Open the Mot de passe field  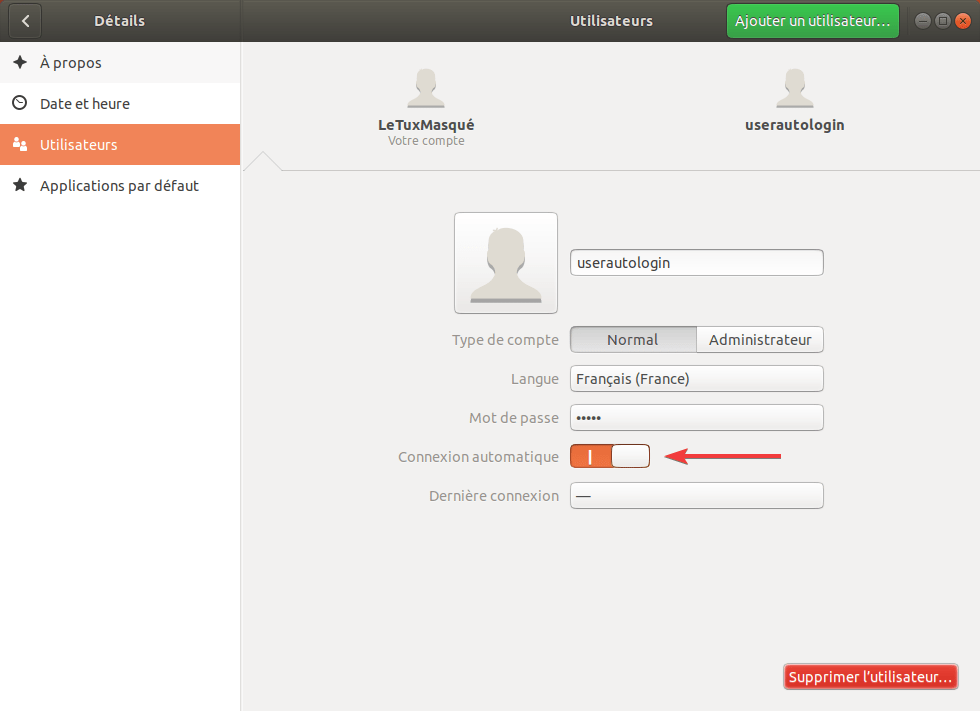[x=696, y=418]
